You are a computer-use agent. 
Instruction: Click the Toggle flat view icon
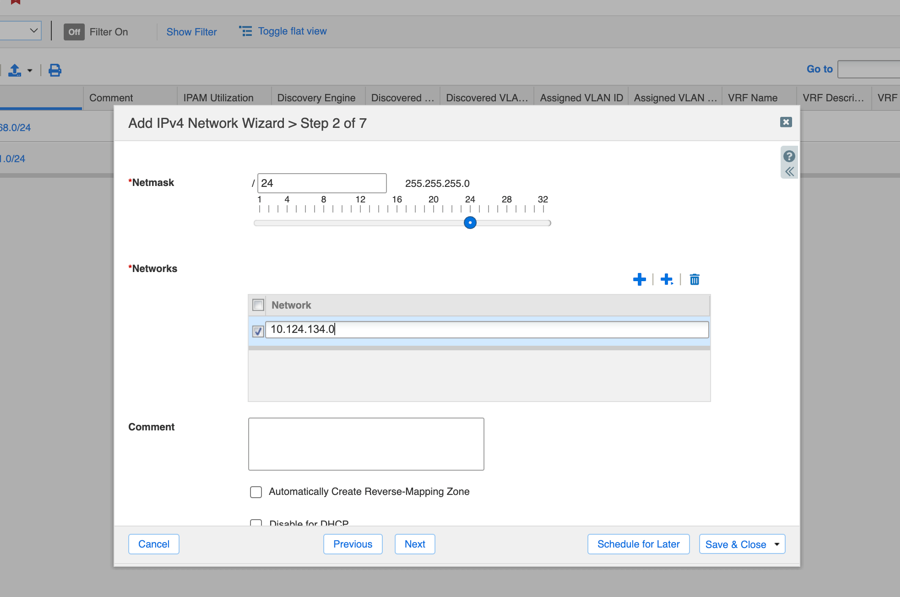point(246,31)
